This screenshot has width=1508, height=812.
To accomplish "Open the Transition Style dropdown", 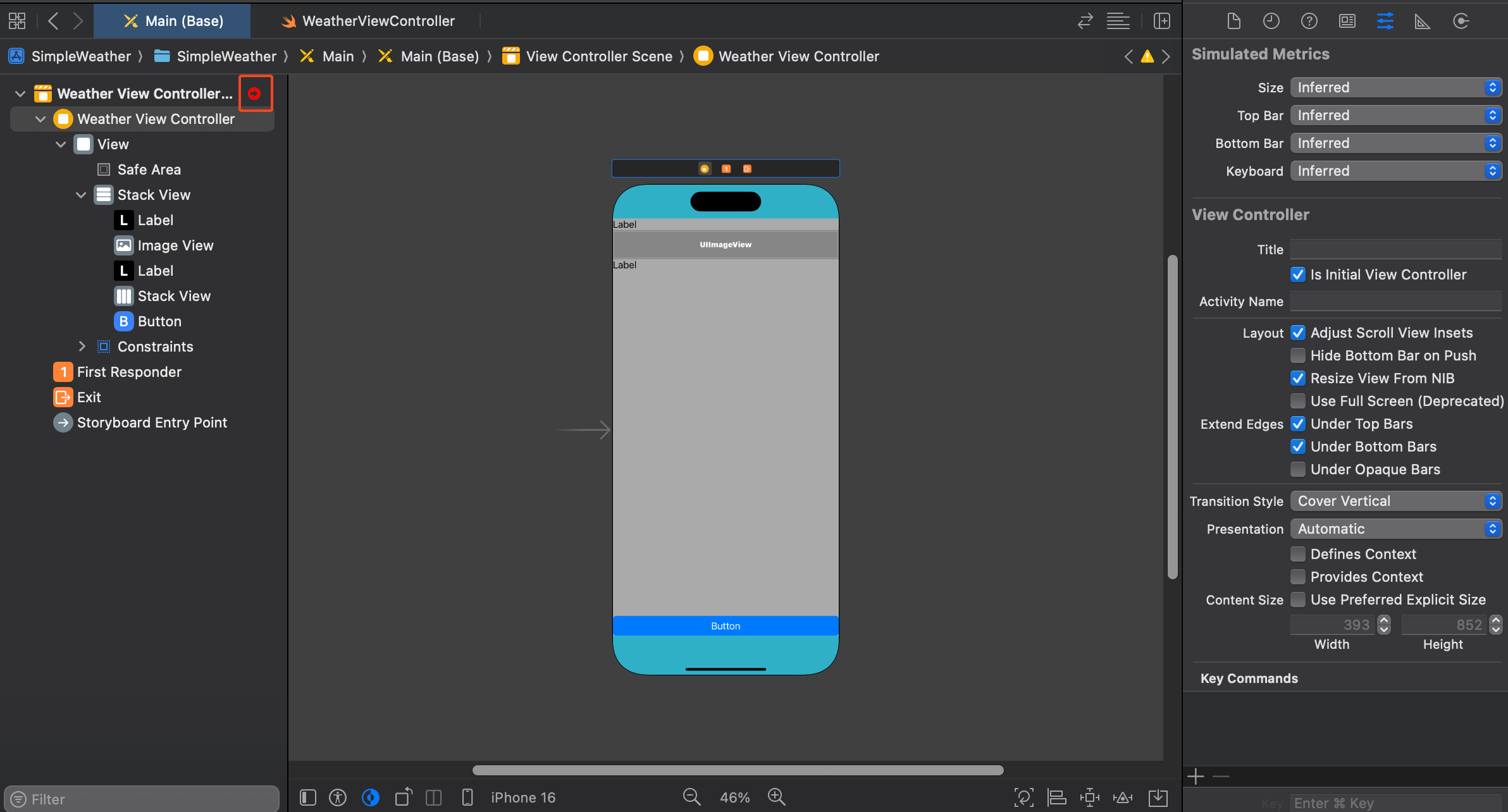I will pos(1395,501).
